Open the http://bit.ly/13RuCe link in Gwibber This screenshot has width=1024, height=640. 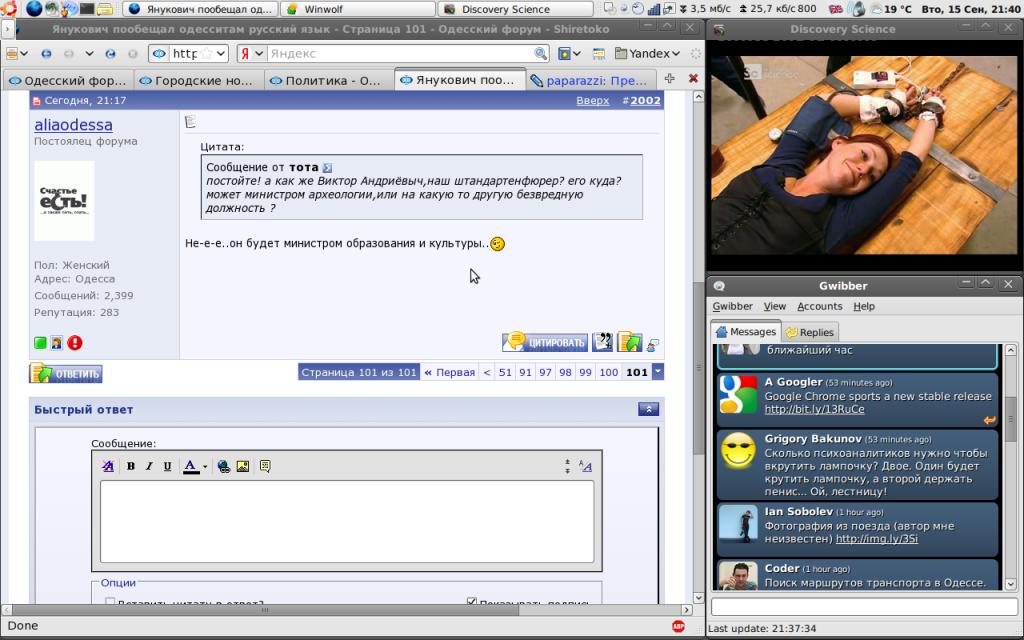(814, 409)
